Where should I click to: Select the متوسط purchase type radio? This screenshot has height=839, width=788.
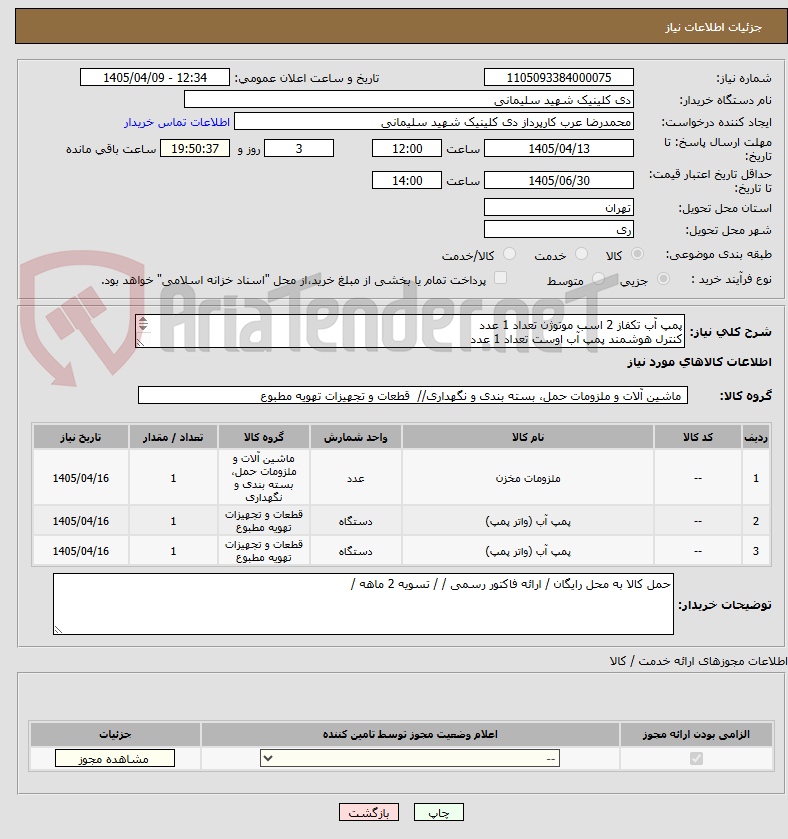(x=598, y=279)
